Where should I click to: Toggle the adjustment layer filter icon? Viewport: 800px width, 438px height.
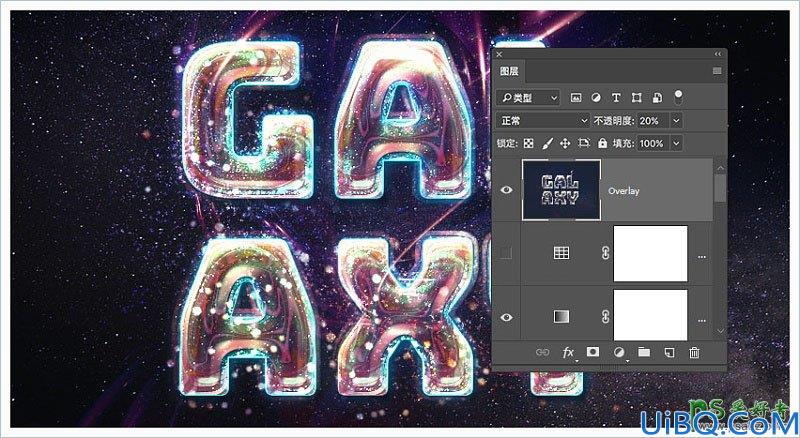[596, 98]
